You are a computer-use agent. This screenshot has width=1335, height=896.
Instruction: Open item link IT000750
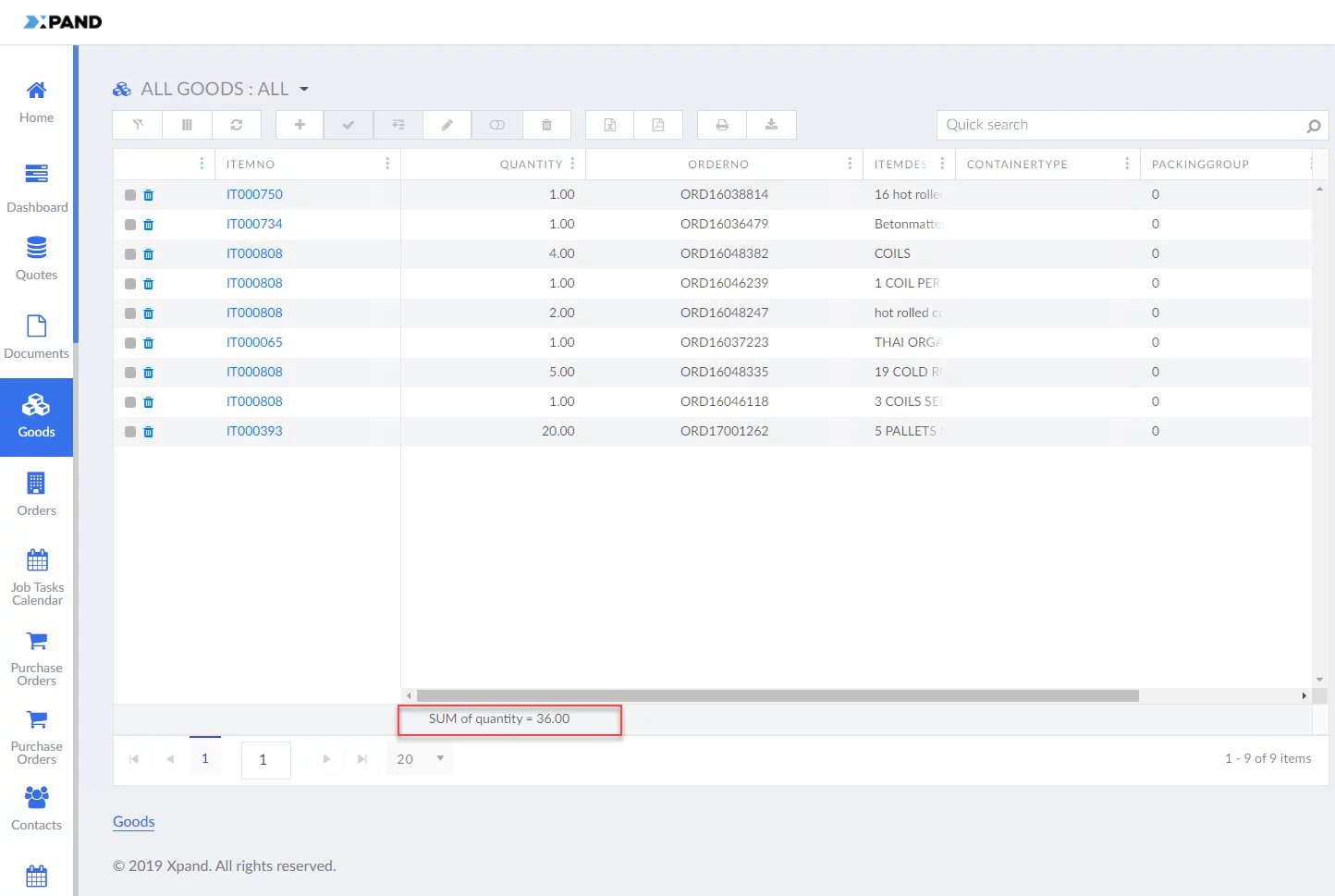pyautogui.click(x=254, y=194)
